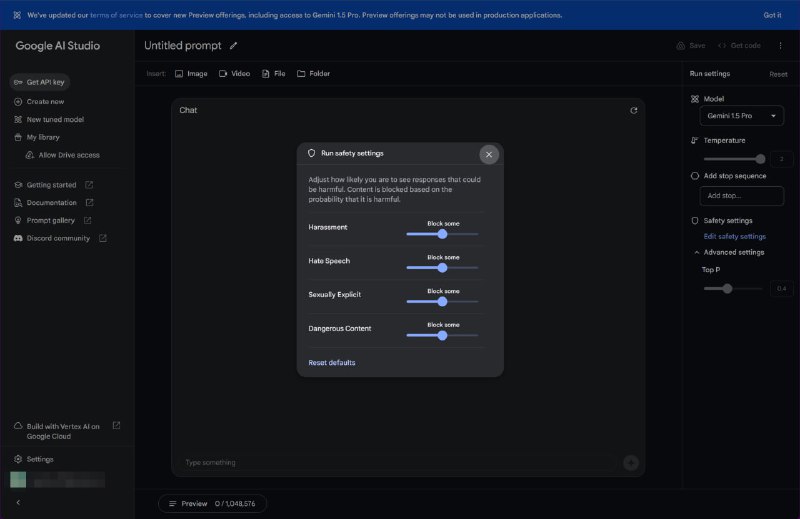Click the Safety settings shield icon

coord(695,221)
